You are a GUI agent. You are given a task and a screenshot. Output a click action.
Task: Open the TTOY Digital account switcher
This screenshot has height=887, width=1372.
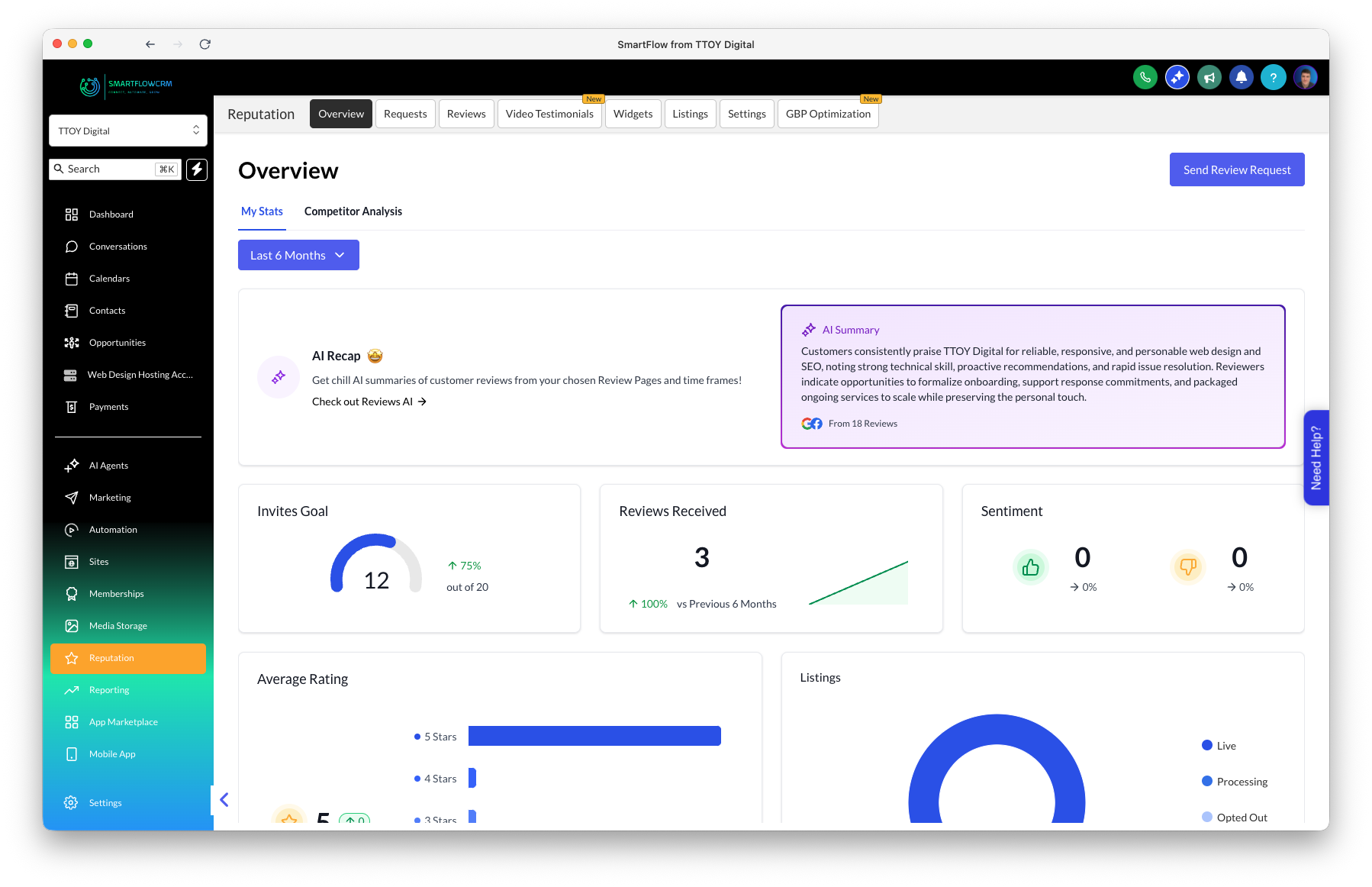click(x=127, y=131)
